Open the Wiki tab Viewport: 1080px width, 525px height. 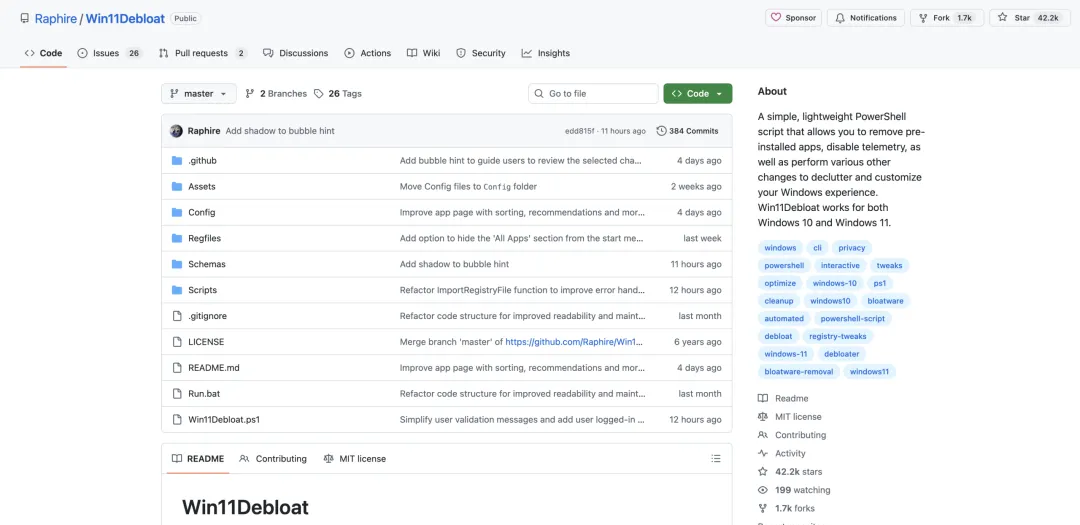(424, 53)
